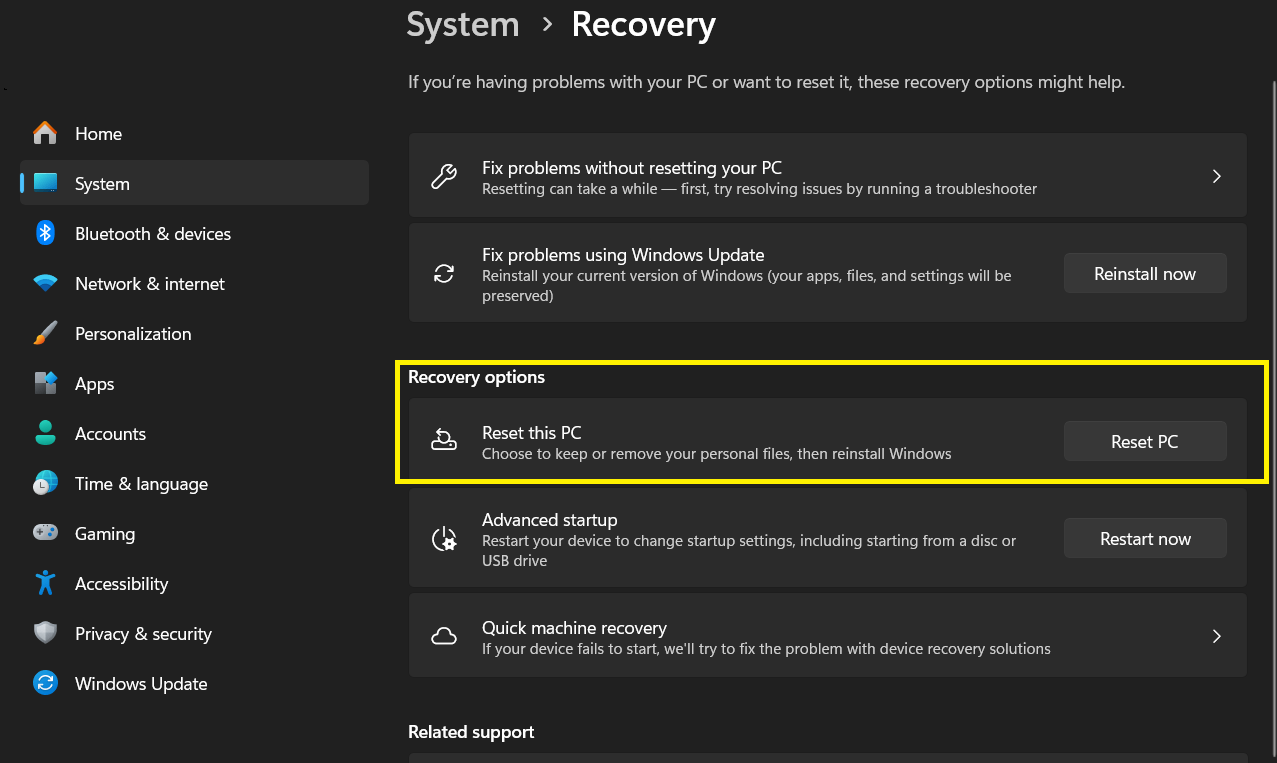Click the System monitor icon in sidebar

click(45, 183)
